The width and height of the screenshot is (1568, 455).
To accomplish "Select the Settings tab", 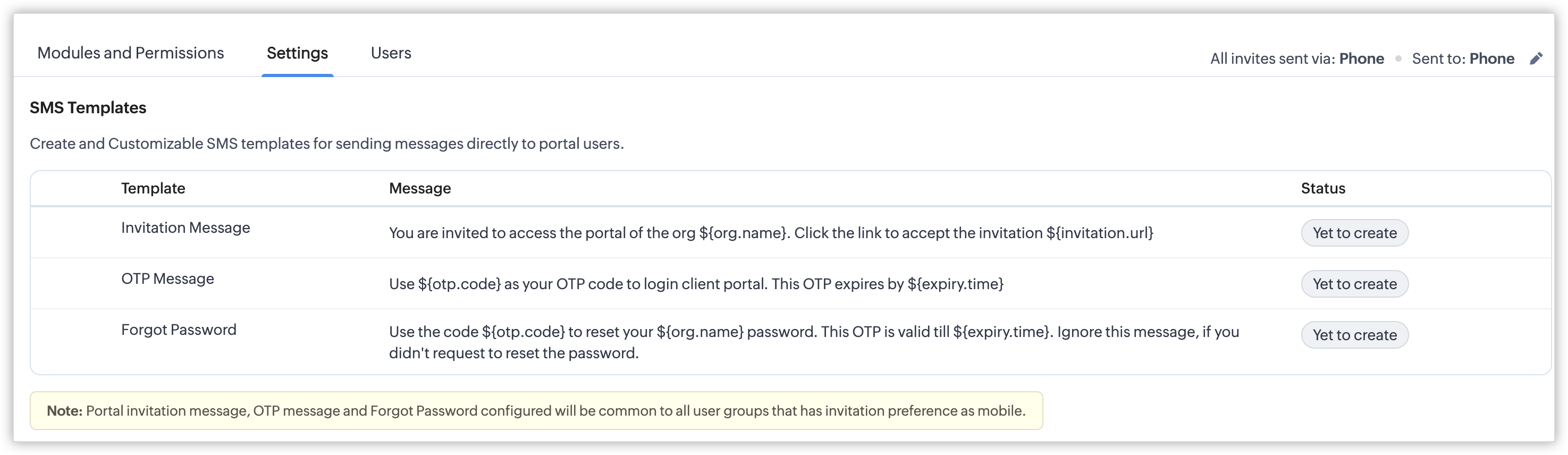I will pos(297,53).
